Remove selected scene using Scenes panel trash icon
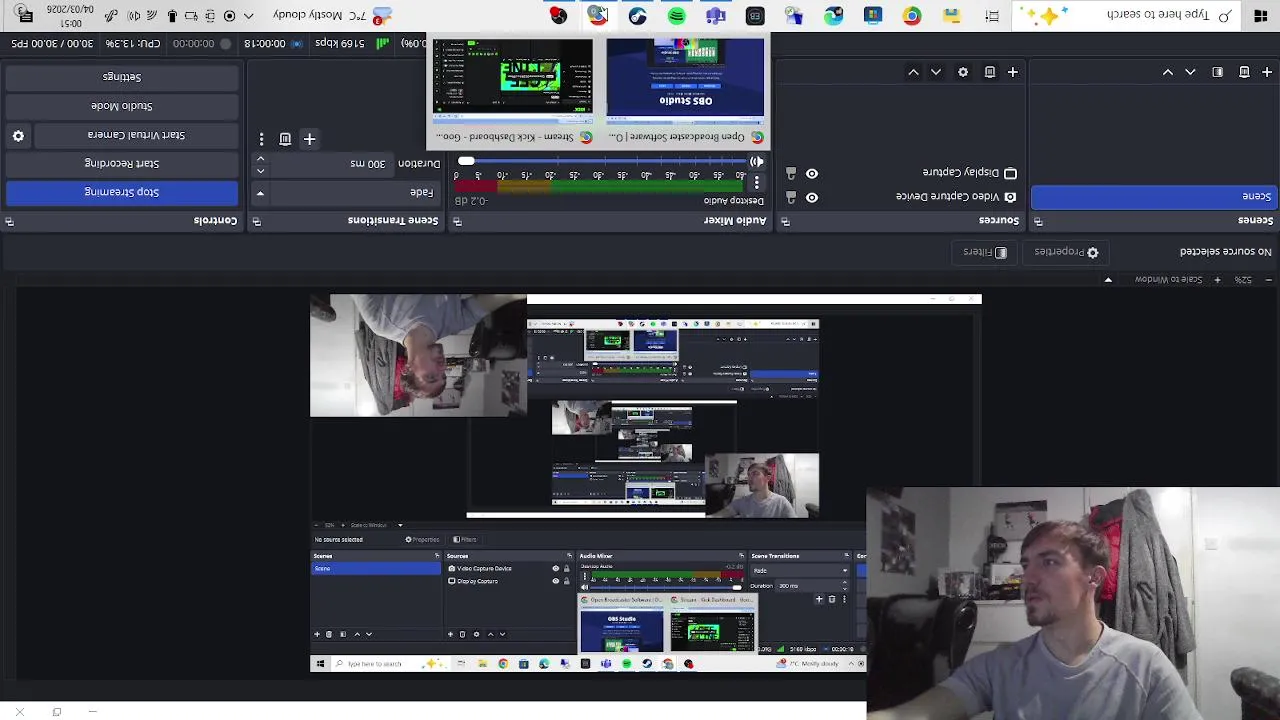Image resolution: width=1280 pixels, height=720 pixels. 1244,72
